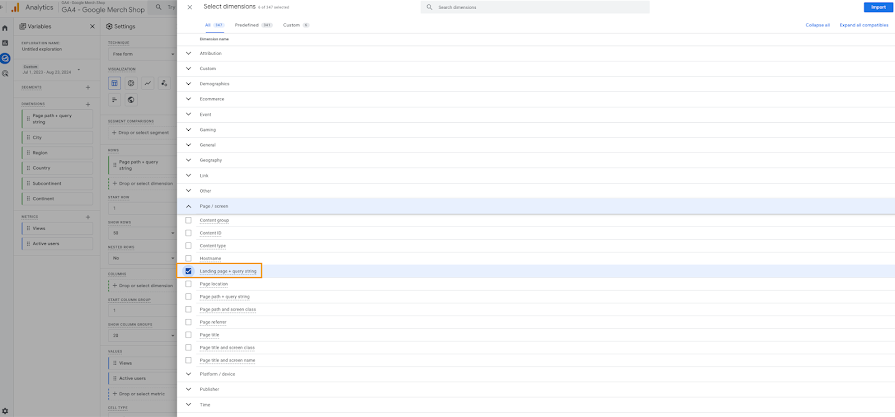Expand the Event category
The width and height of the screenshot is (895, 417).
189,115
